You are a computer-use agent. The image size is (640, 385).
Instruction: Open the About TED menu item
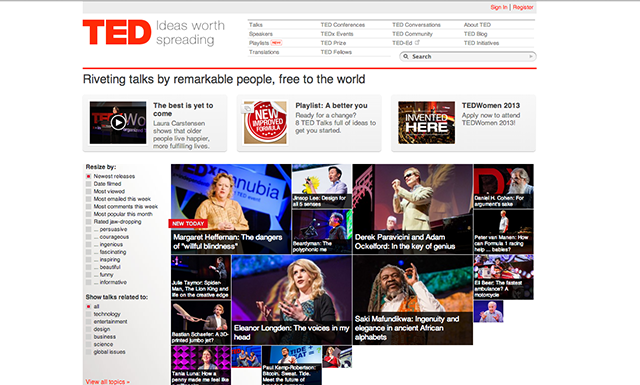(x=477, y=25)
